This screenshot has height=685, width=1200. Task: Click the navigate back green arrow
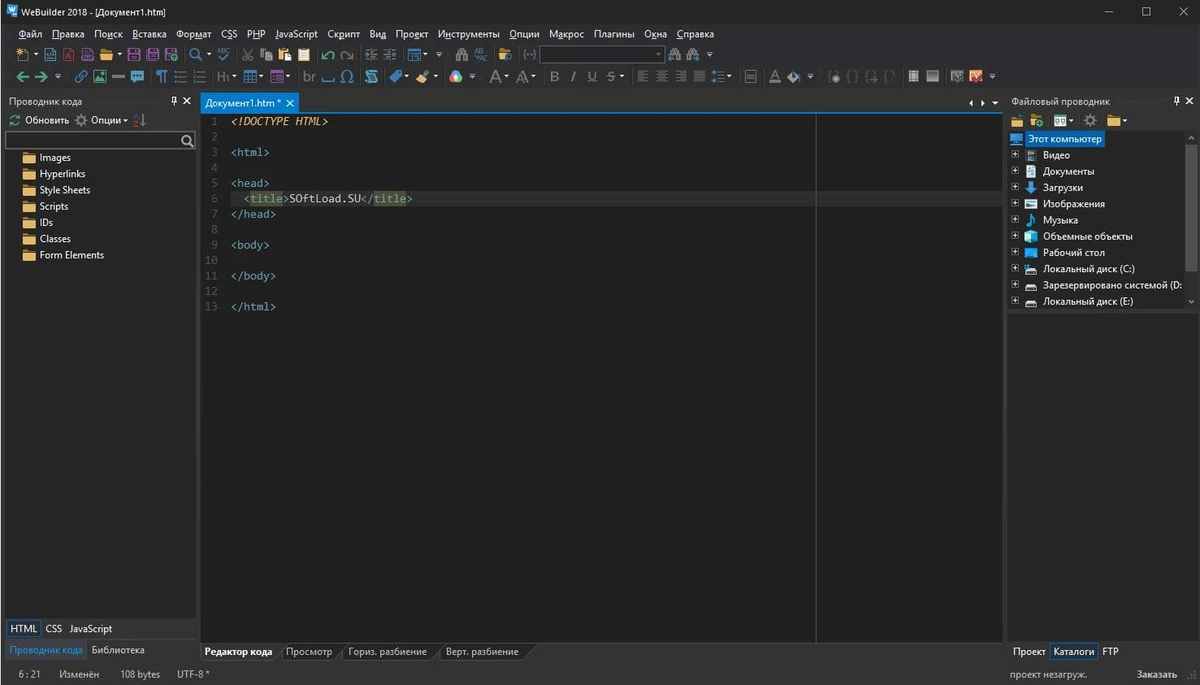point(22,76)
